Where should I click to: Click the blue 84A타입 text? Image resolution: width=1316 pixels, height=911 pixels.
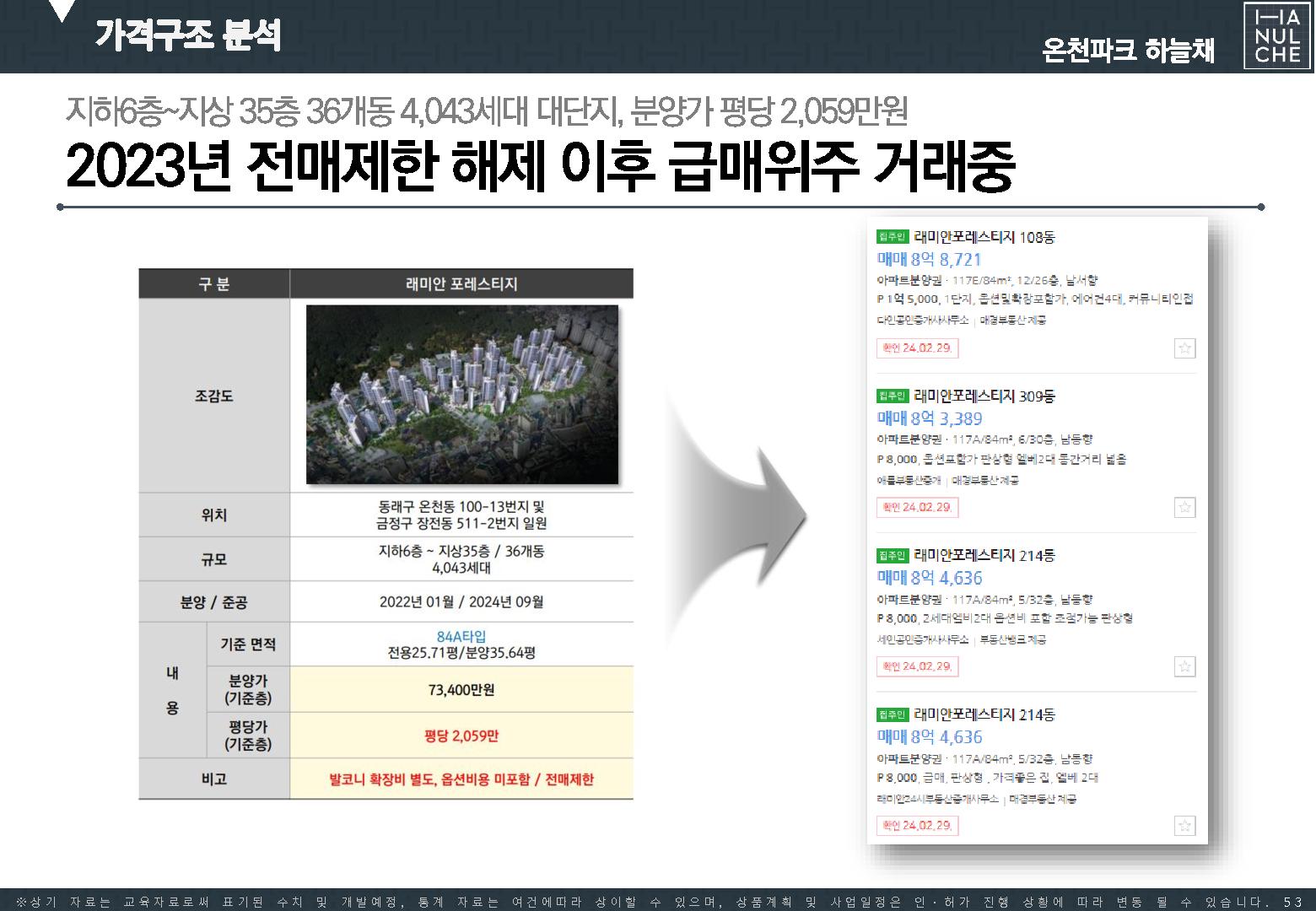461,637
